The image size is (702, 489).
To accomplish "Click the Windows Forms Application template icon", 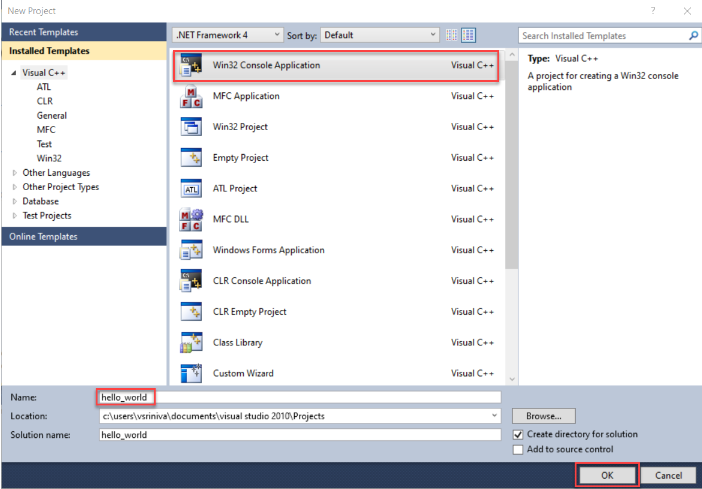I will click(191, 250).
